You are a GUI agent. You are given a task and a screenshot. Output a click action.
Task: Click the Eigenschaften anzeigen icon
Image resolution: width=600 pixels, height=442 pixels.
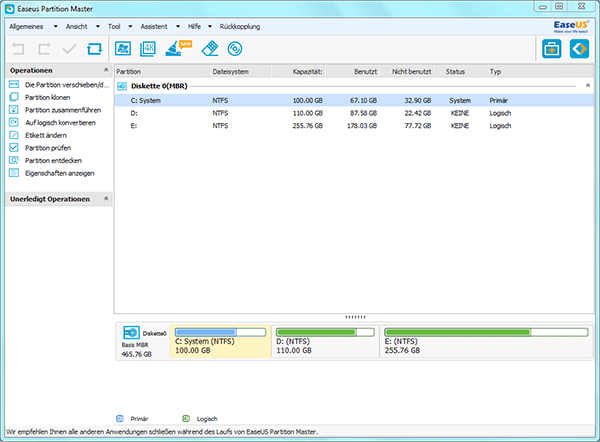(x=14, y=173)
